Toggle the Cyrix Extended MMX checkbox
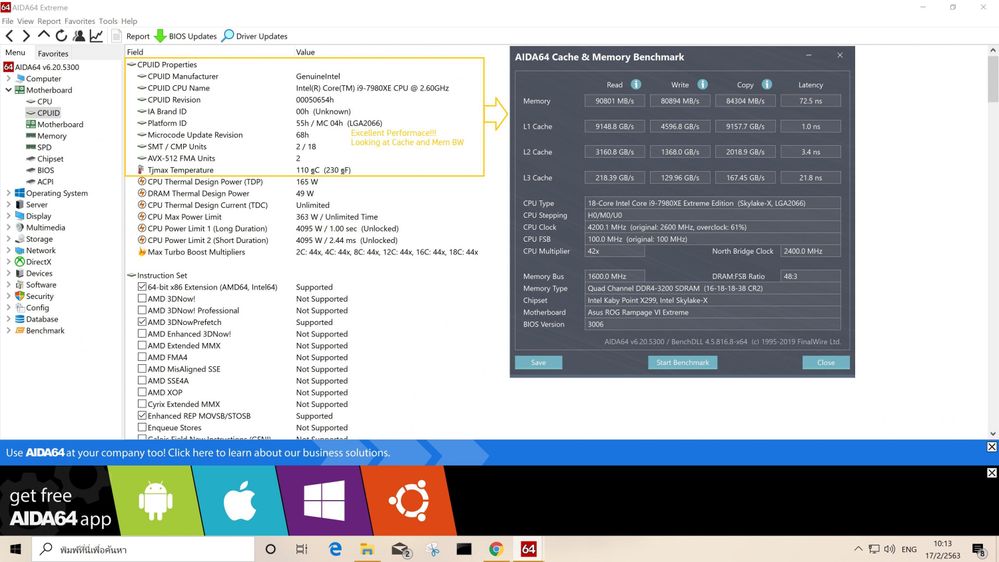The width and height of the screenshot is (999, 562). point(142,404)
